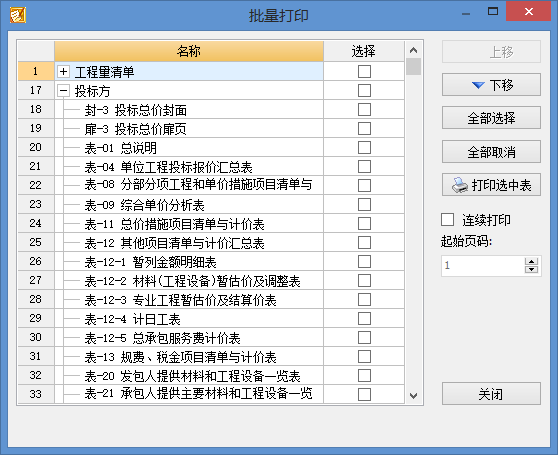Select row 表-12-3 专业工程暂估价及结算价表
This screenshot has height=455, width=558.
click(189, 300)
